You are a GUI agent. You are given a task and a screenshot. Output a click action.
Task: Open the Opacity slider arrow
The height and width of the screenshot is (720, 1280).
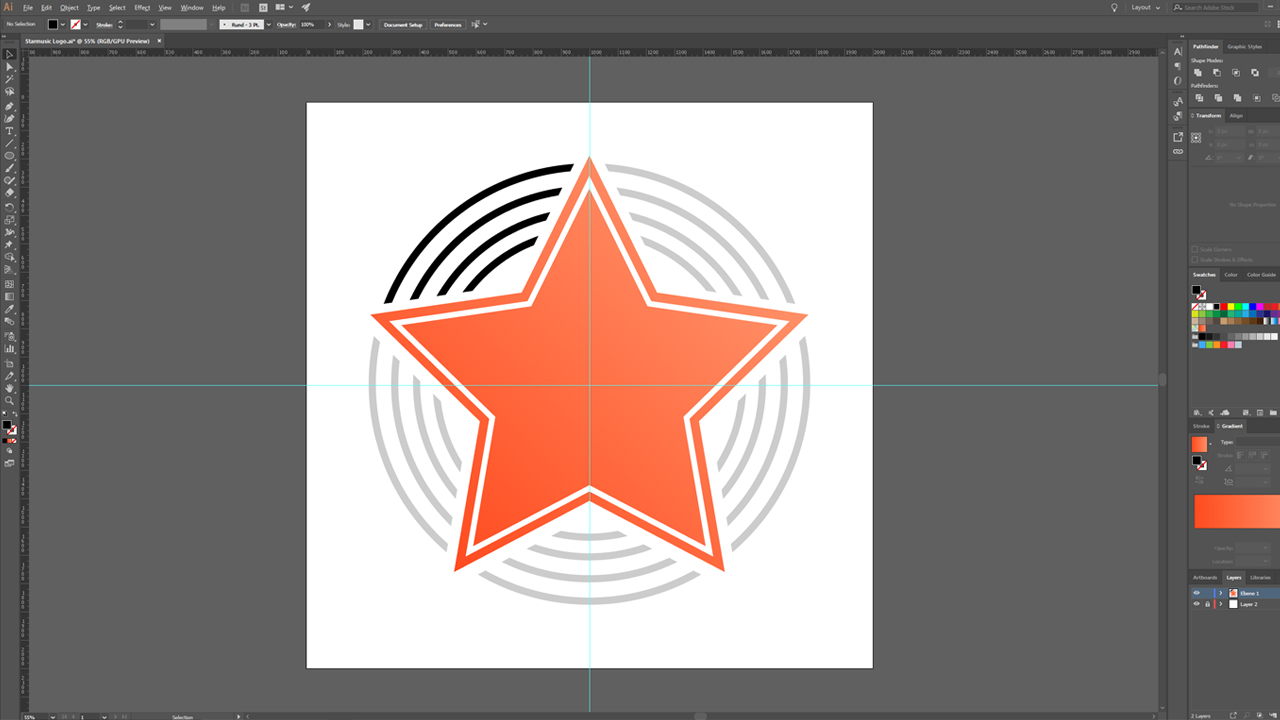click(329, 24)
